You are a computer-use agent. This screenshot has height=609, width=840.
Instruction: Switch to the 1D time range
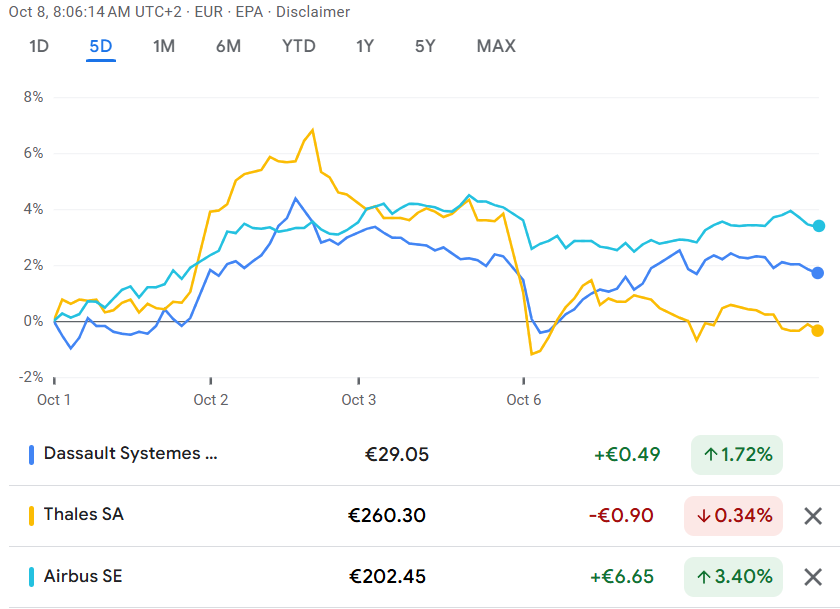(x=39, y=46)
